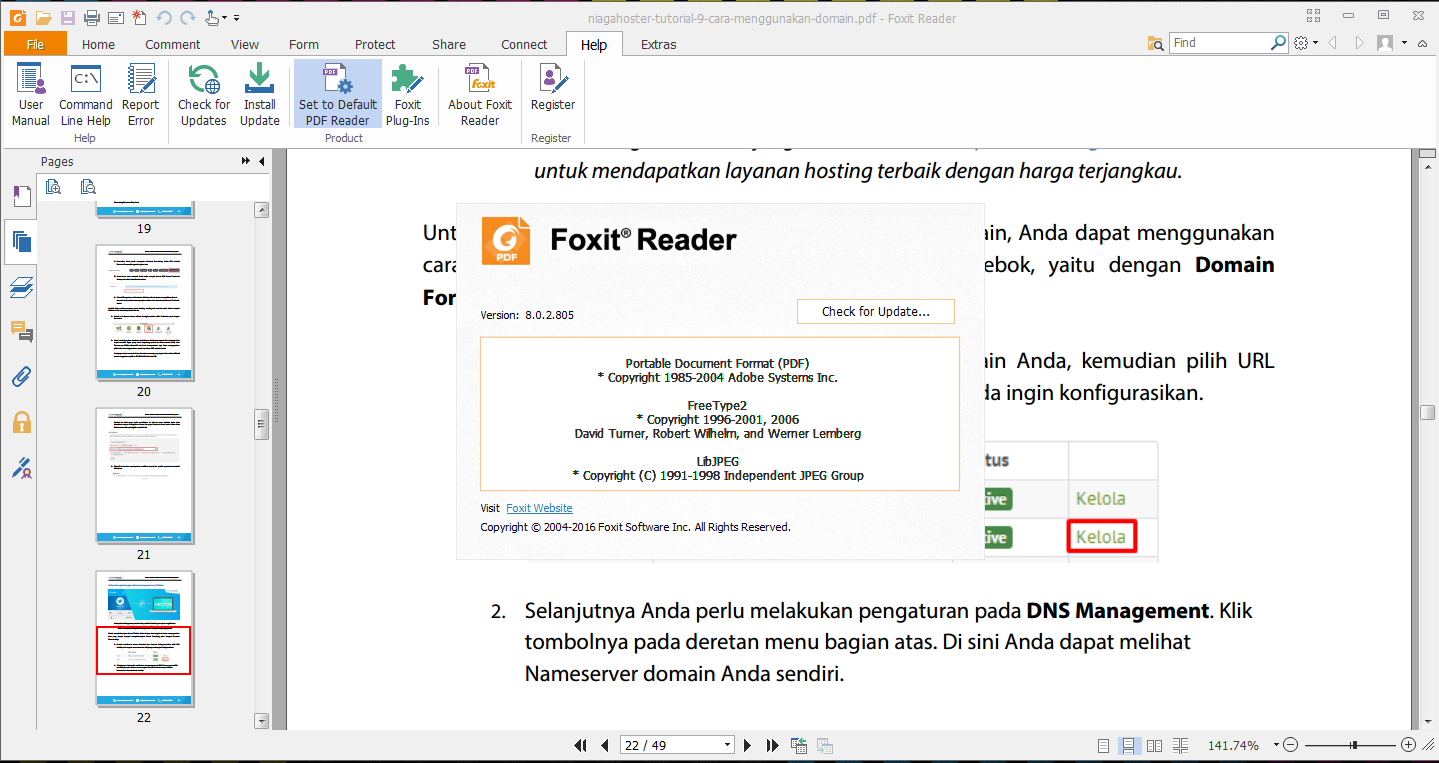Toggle single page view mode
Image resolution: width=1439 pixels, height=763 pixels.
[1103, 745]
